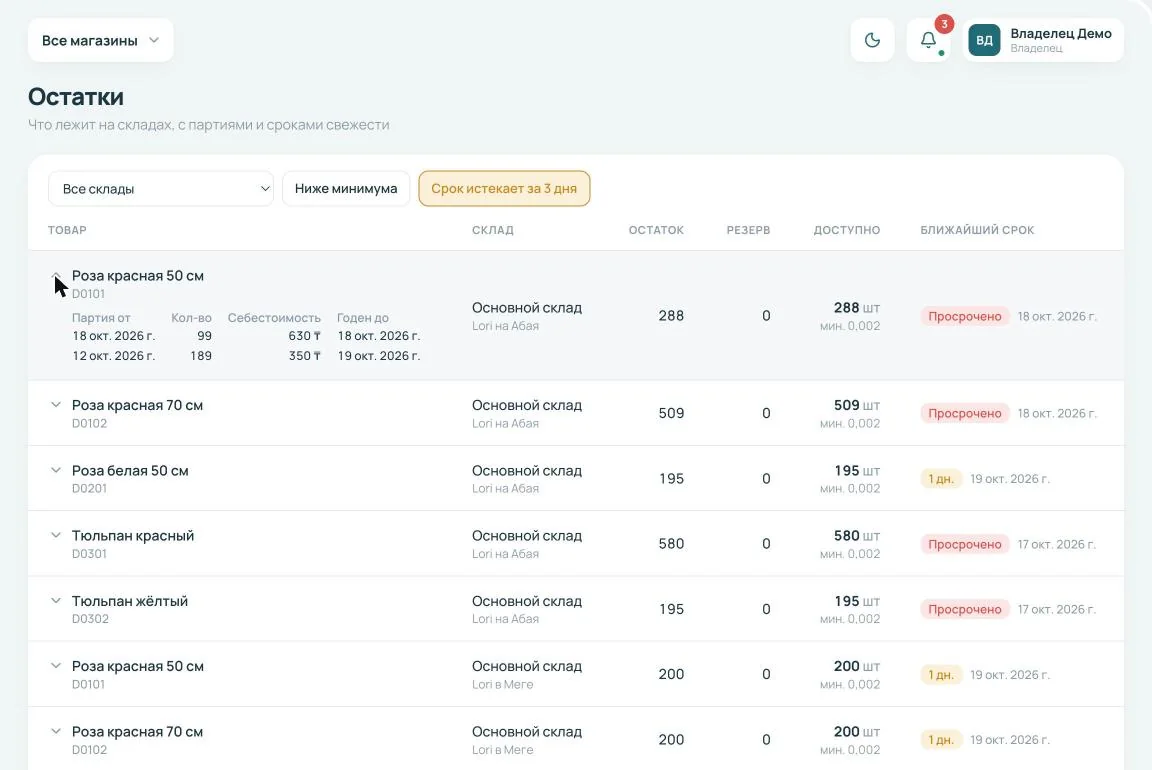The image size is (1152, 770).
Task: Click the batch date 12 окт. 2026 г.
Action: coord(114,356)
